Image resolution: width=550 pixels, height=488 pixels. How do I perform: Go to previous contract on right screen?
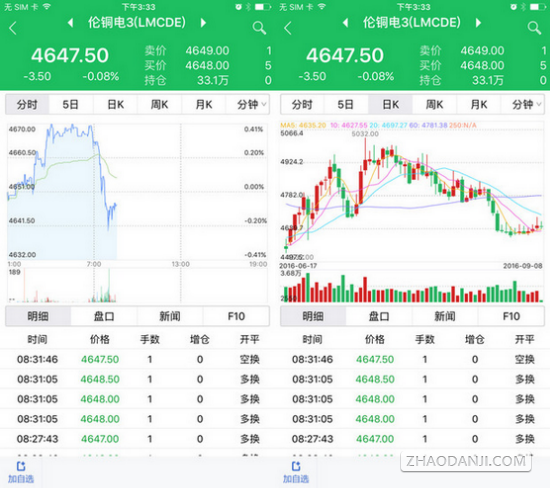(346, 23)
